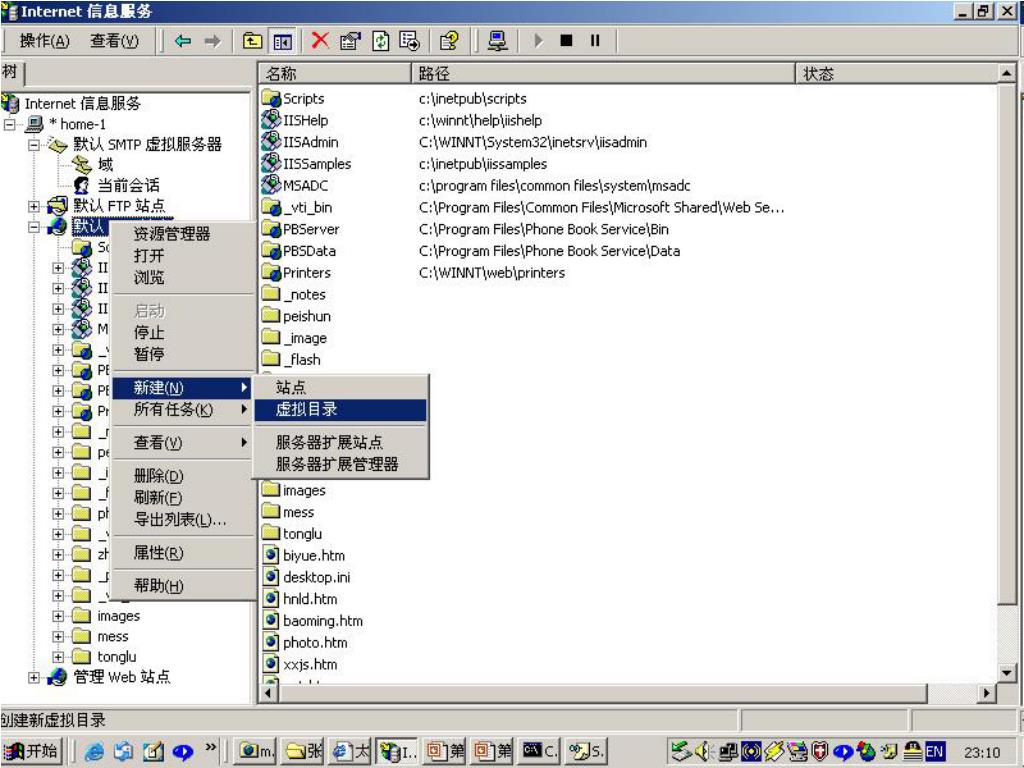The height and width of the screenshot is (768, 1024).
Task: Select 当前会话 in the tree
Action: tap(128, 185)
